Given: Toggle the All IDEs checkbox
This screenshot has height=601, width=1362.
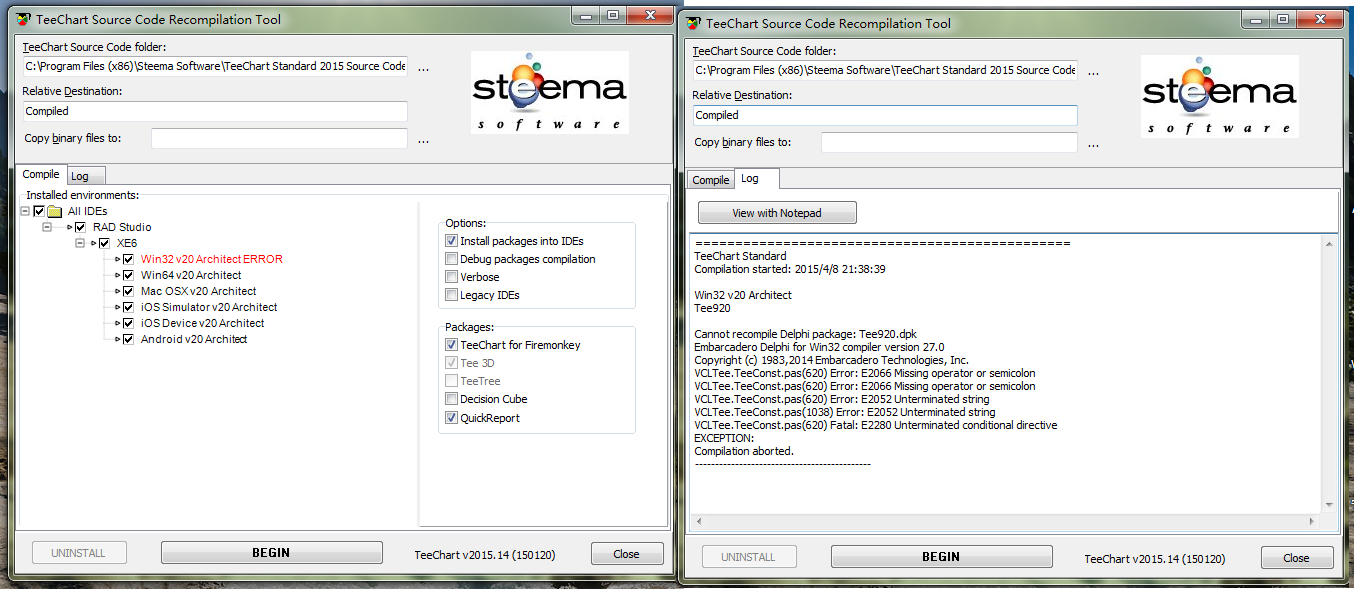Looking at the screenshot, I should pos(39,211).
